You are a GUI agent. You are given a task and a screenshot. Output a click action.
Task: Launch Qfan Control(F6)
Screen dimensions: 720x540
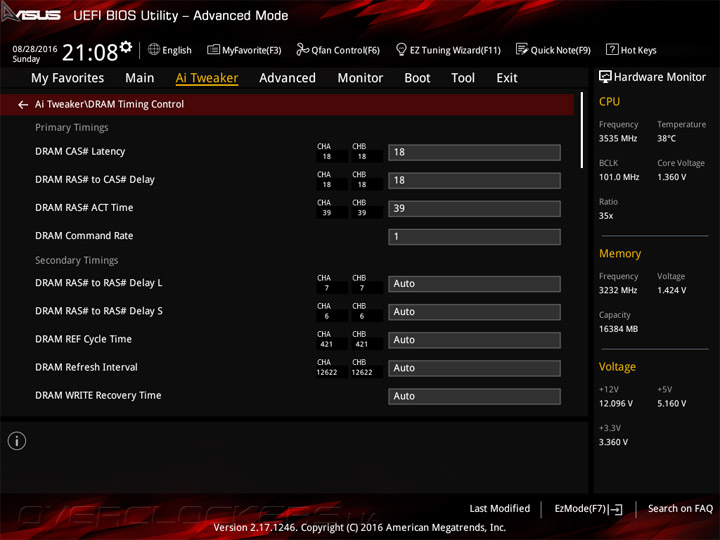pyautogui.click(x=338, y=50)
